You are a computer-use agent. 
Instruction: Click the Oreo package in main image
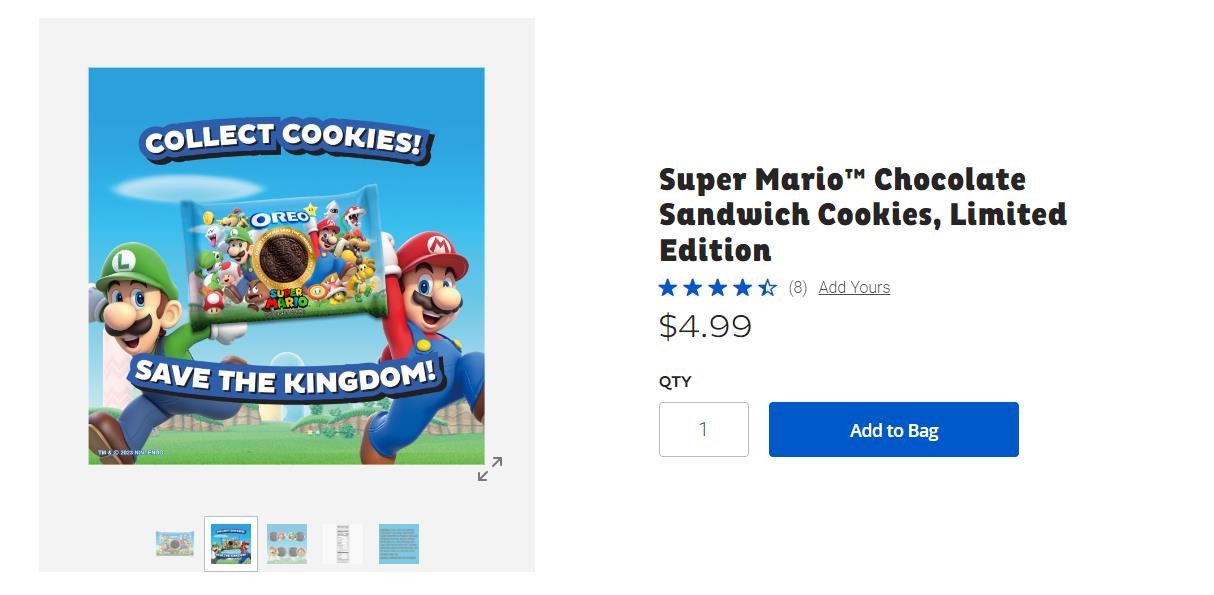pyautogui.click(x=283, y=258)
